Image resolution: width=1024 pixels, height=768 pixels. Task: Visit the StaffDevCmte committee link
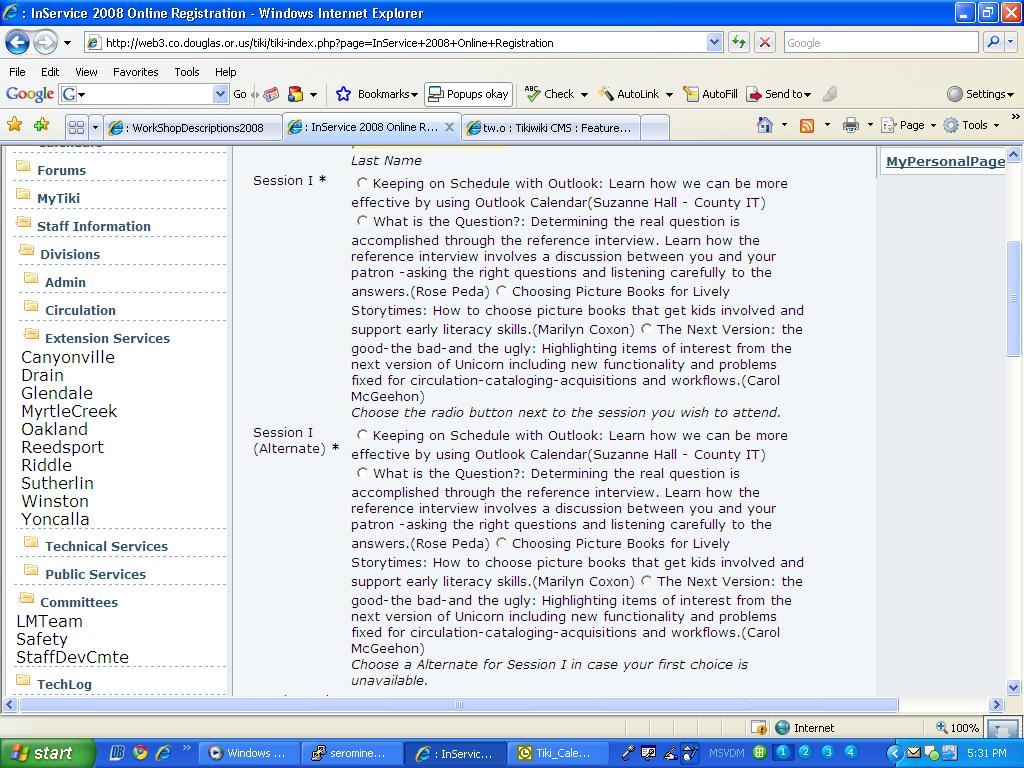tap(72, 657)
